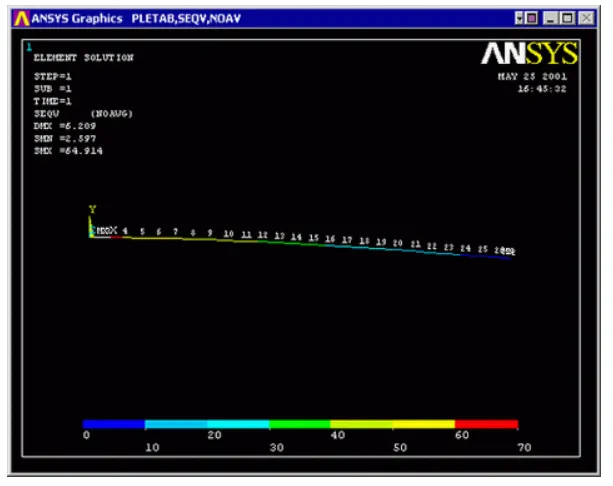Image resolution: width=613 pixels, height=486 pixels.
Task: Click the legend value 20
Action: click(x=214, y=435)
